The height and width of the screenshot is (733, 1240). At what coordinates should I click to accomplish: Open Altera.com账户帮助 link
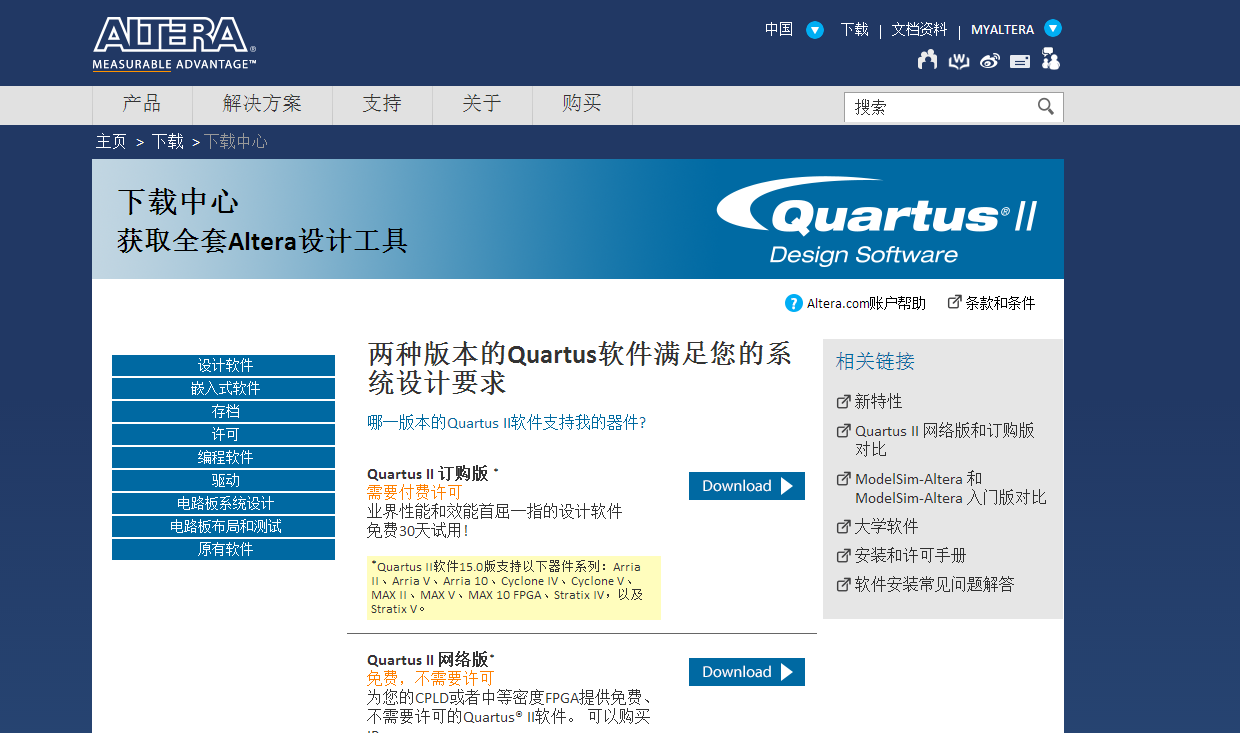[x=866, y=303]
